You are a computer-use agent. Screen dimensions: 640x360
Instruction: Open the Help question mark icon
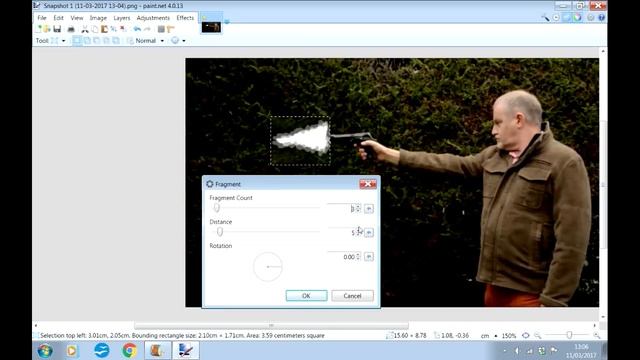click(x=601, y=18)
